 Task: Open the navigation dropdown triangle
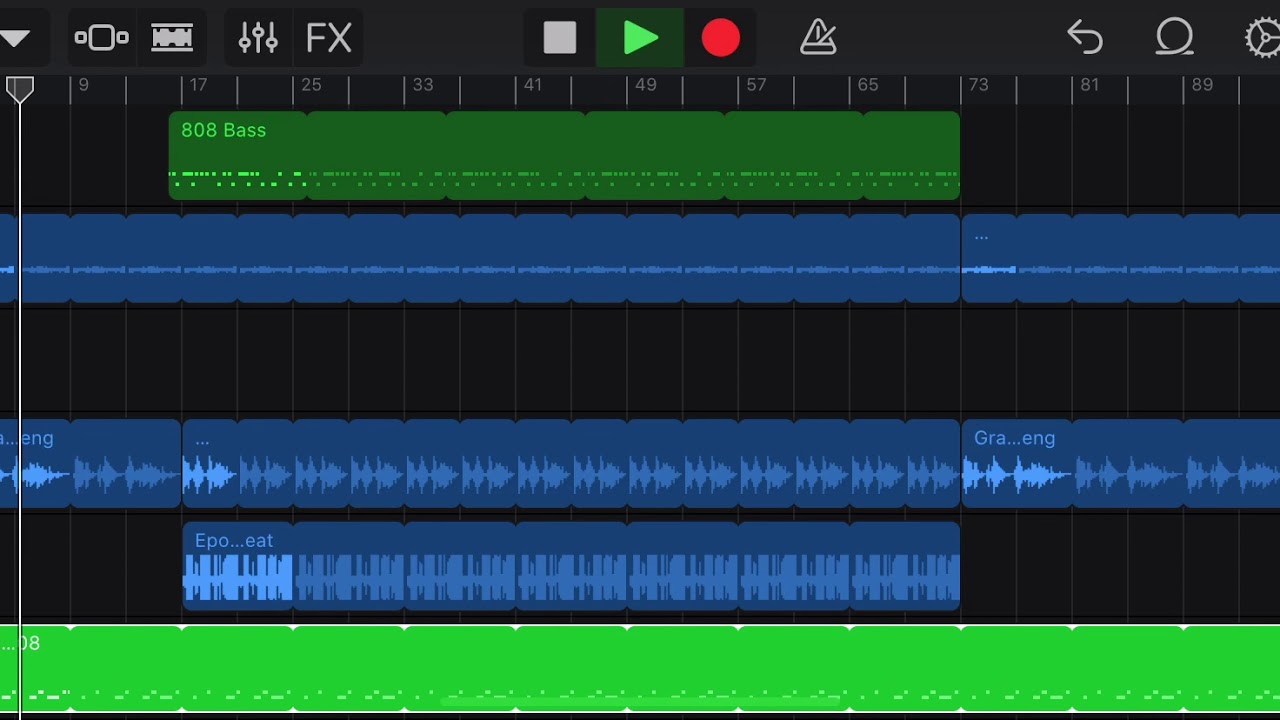coord(14,39)
